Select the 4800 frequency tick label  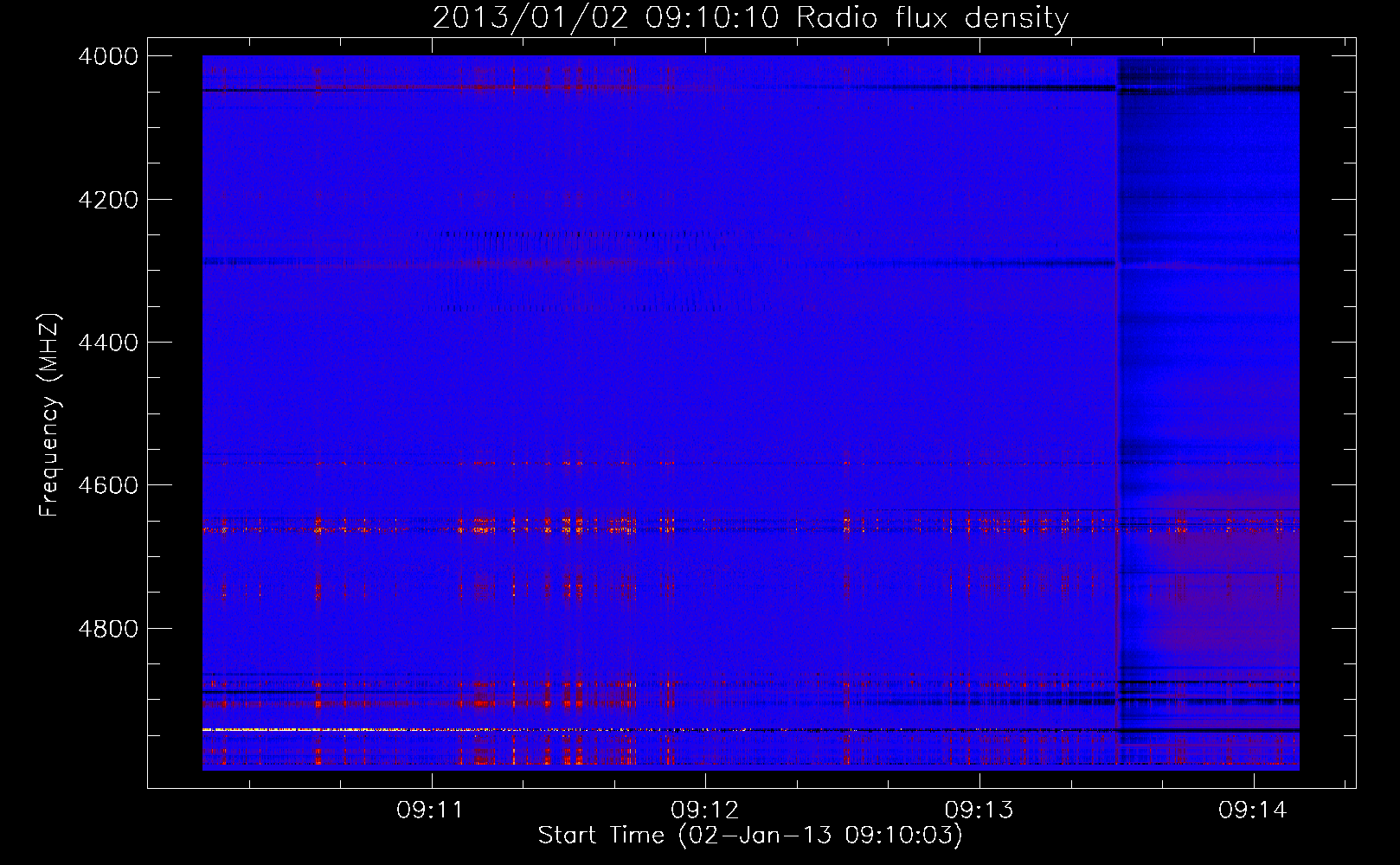click(x=108, y=629)
